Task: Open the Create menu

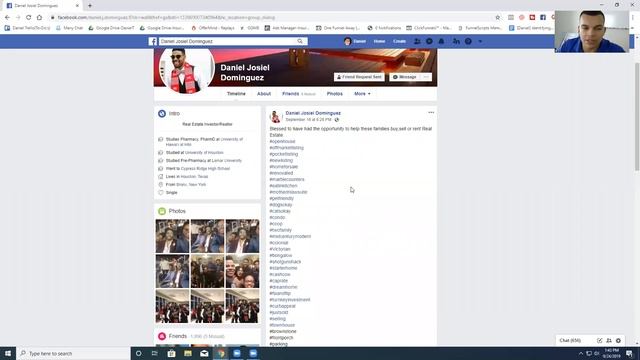Action: pos(400,41)
